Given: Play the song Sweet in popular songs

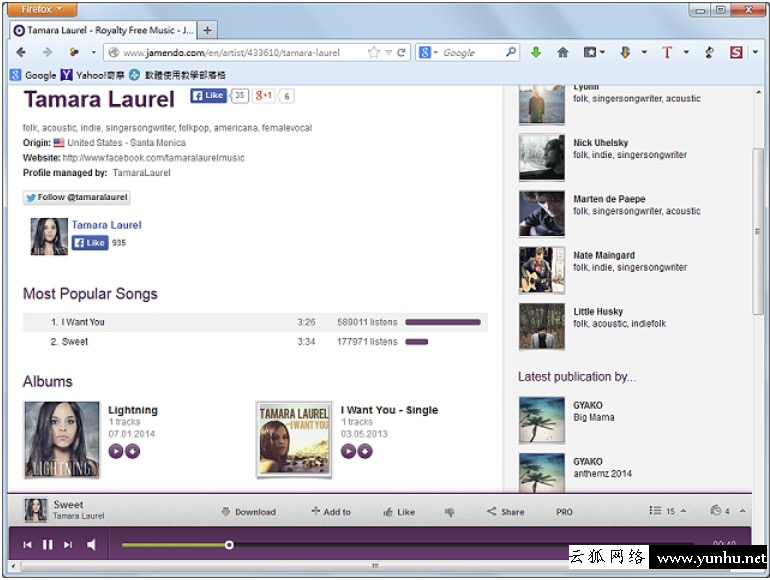Looking at the screenshot, I should (75, 342).
